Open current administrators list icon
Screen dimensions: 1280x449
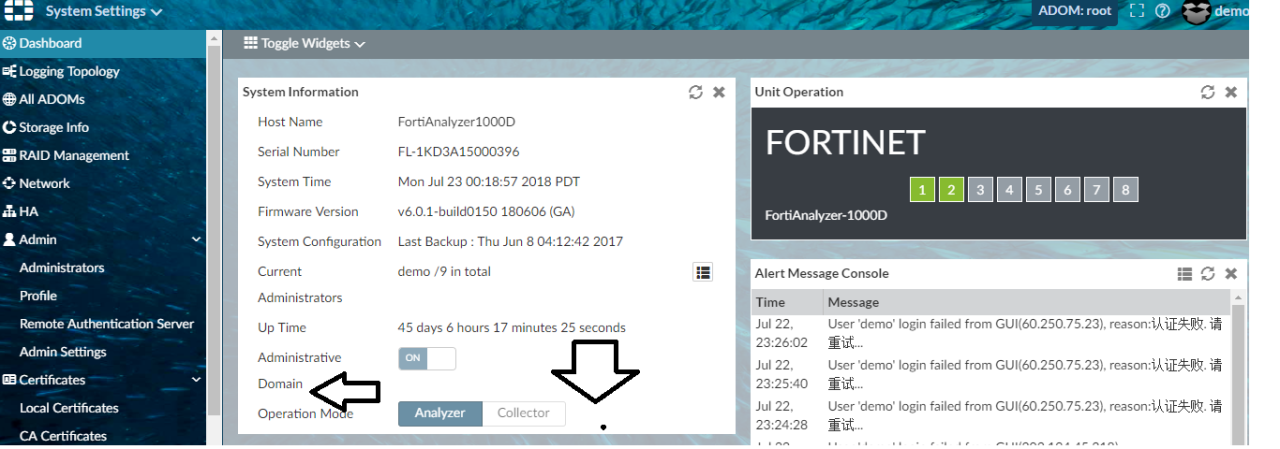pos(703,272)
